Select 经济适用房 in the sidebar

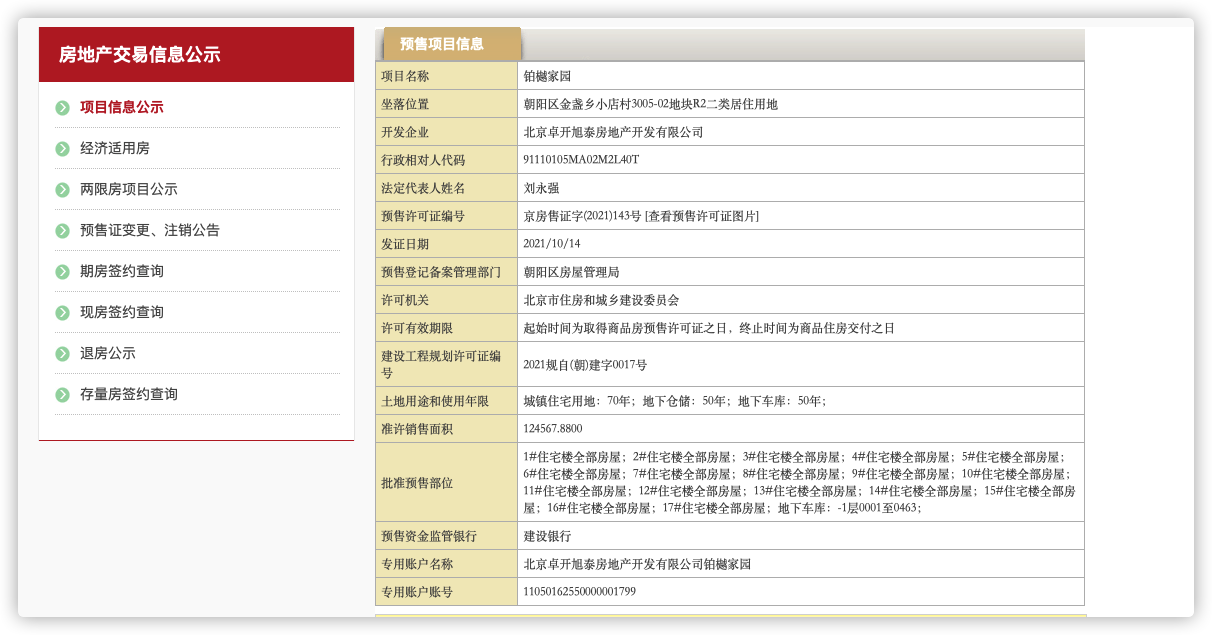tap(115, 149)
